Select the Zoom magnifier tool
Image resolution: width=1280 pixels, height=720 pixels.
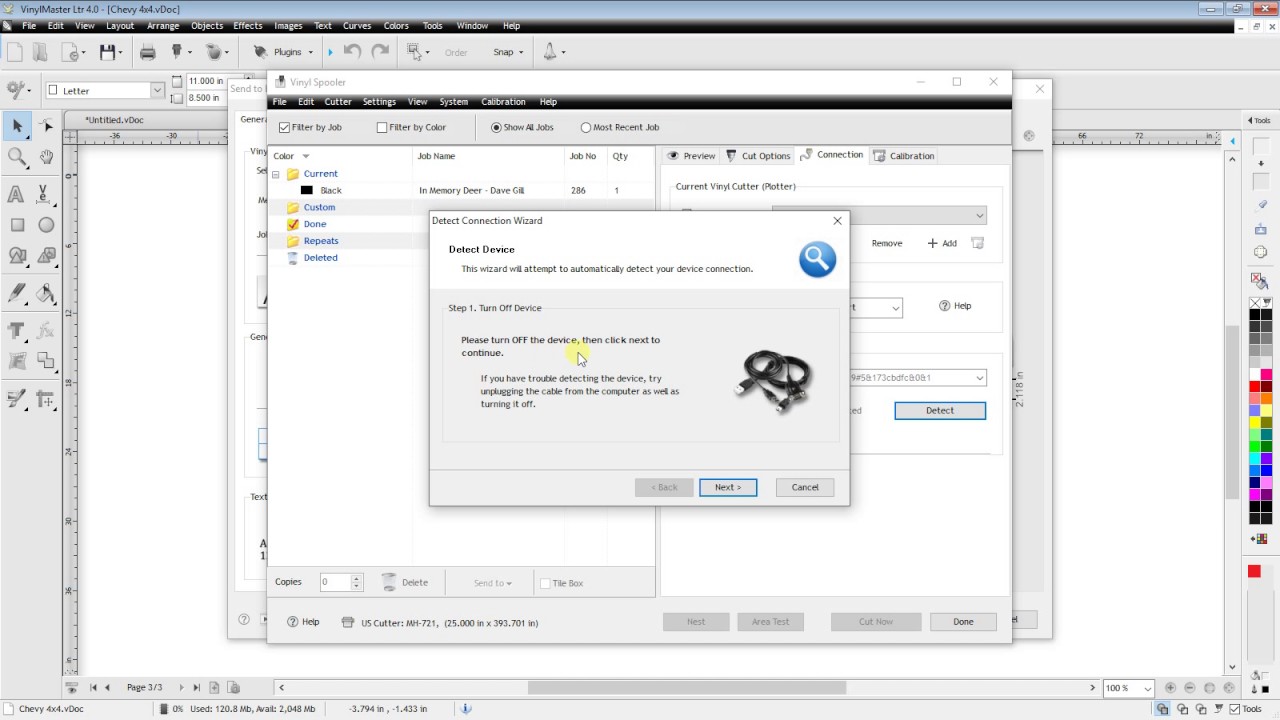[x=17, y=157]
